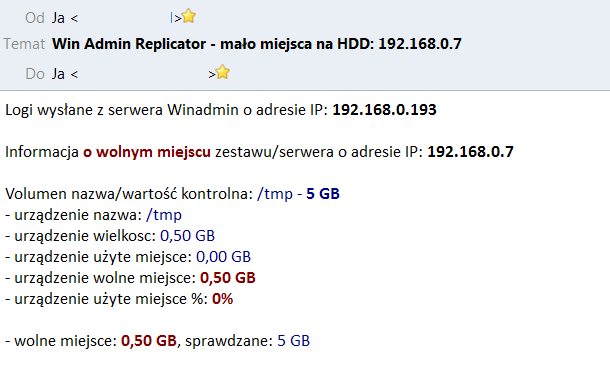Click the IP address 192.168.0.193 in the body

point(384,110)
